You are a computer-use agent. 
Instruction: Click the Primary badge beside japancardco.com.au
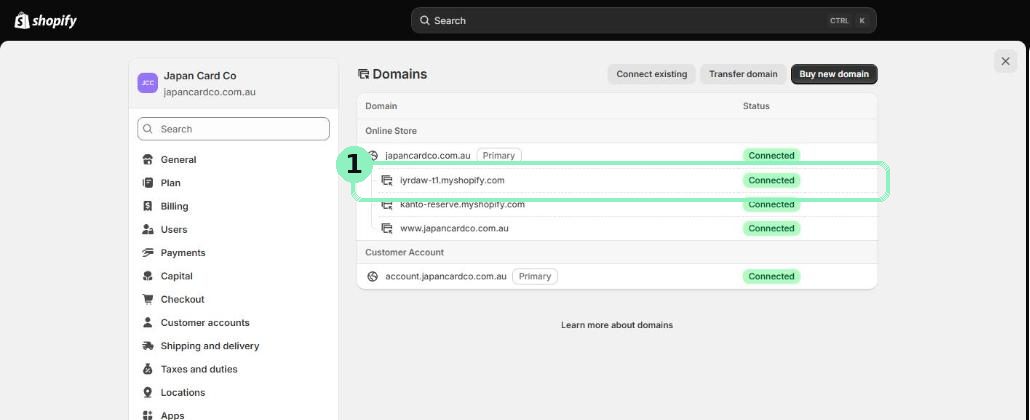(499, 156)
